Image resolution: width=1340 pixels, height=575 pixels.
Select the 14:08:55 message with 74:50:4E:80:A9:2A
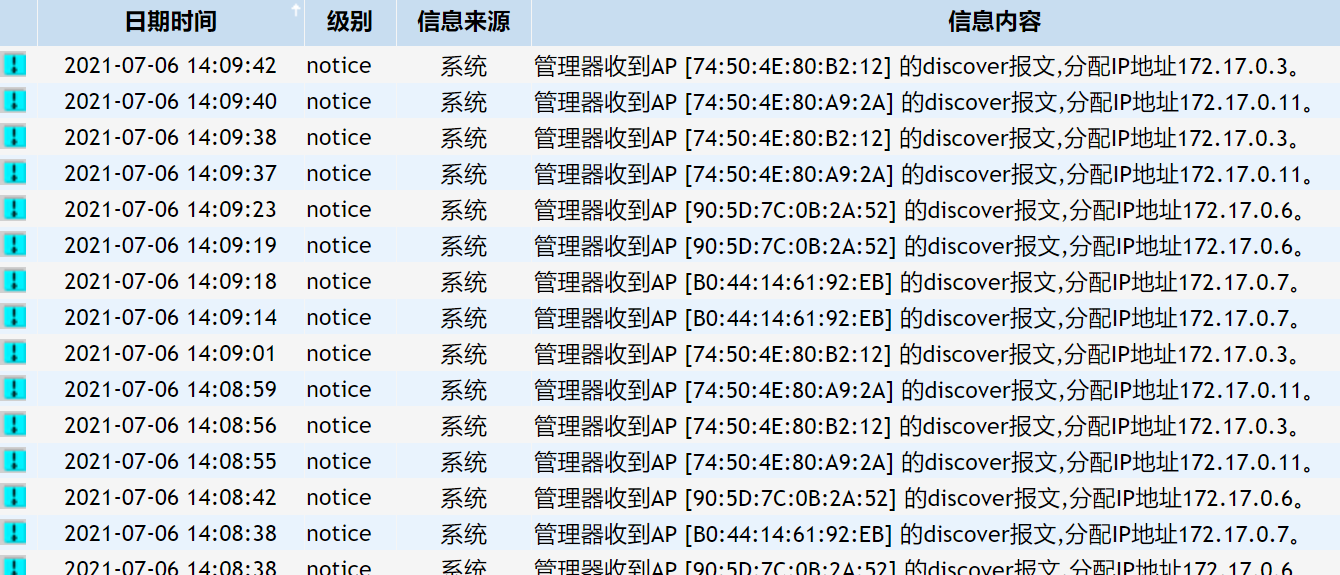click(923, 463)
